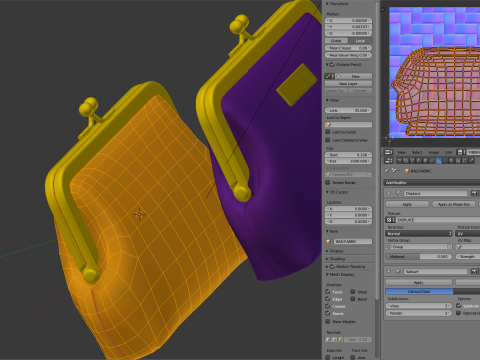Expand the Shading panel
480x360 pixels.
327,259
